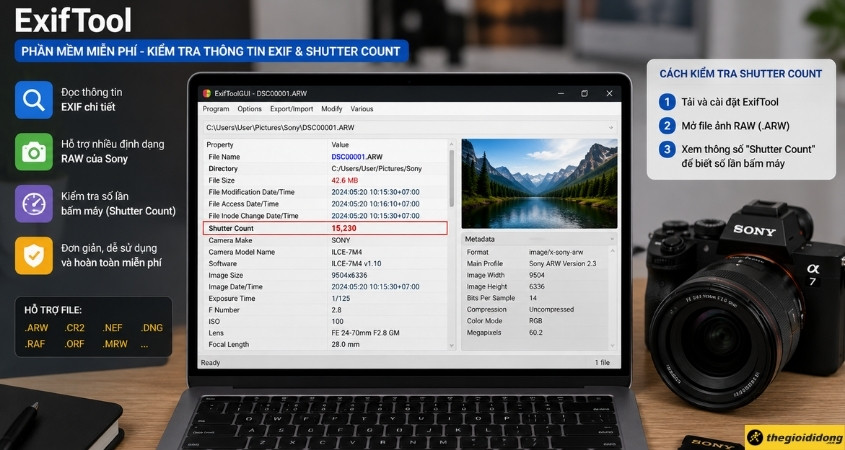Click the ILCE-7M4 camera model value
845x450 pixels.
(348, 252)
